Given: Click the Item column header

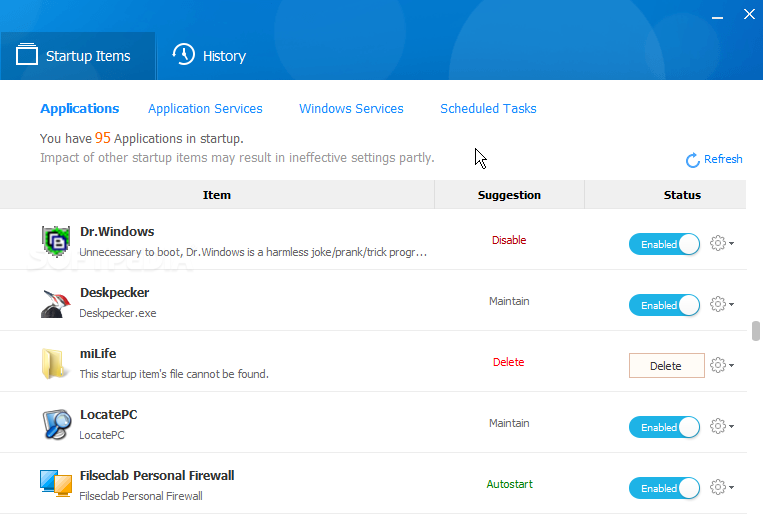Looking at the screenshot, I should click(217, 195).
